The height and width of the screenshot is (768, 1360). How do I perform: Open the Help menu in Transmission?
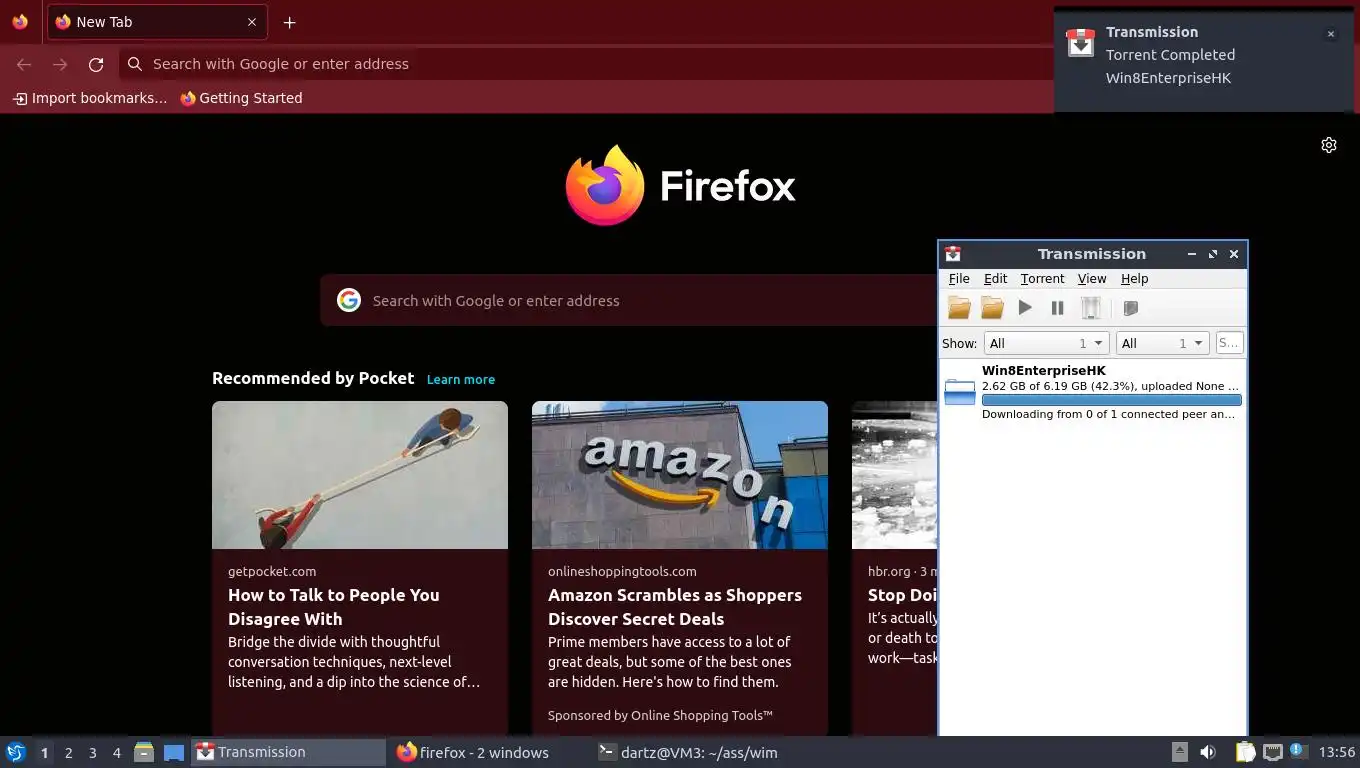(x=1134, y=279)
